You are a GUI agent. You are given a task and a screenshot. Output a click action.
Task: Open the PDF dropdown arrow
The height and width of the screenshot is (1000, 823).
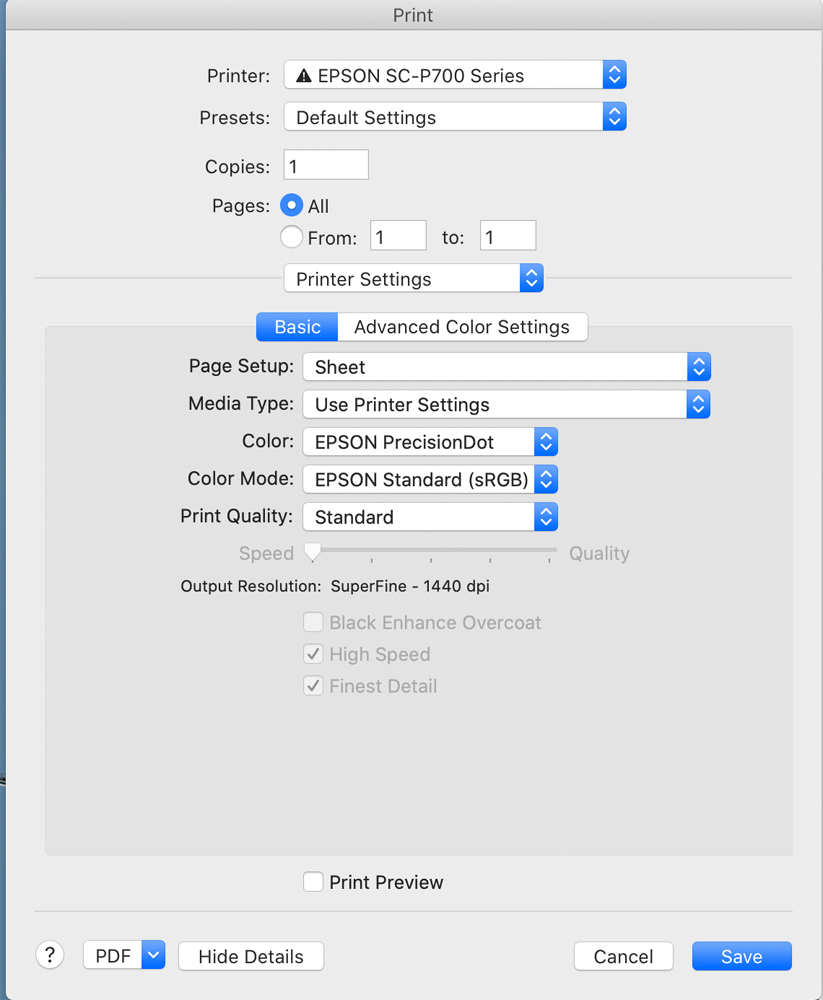tap(153, 956)
